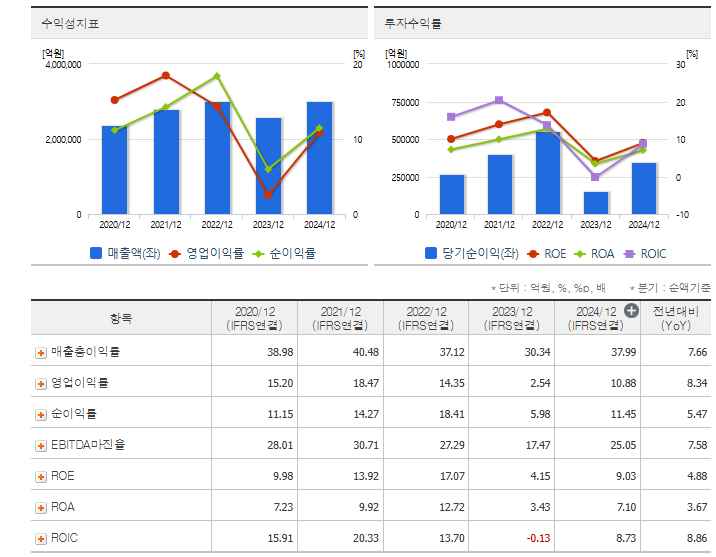Click ROIC value 20.33

pyautogui.click(x=366, y=538)
